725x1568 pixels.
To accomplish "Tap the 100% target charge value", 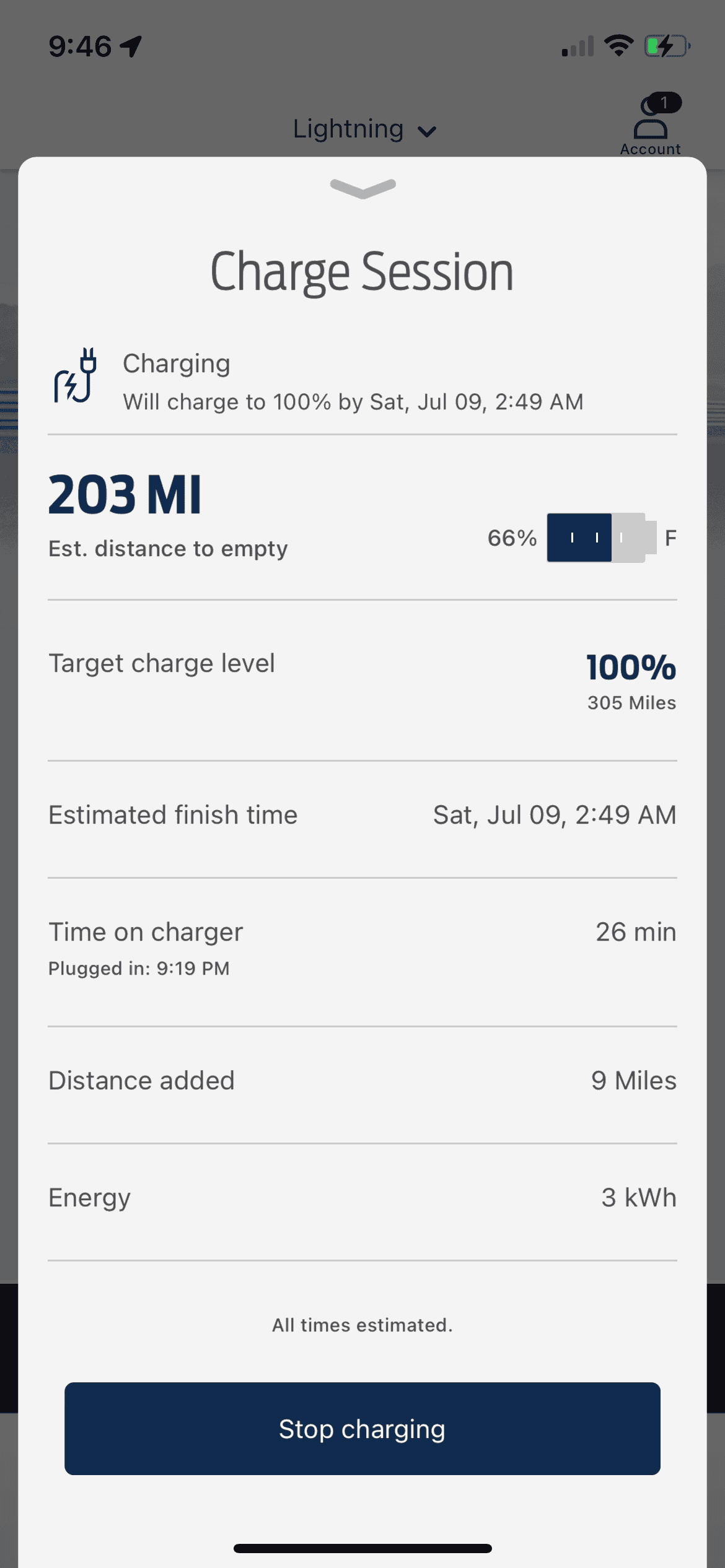I will pos(631,668).
